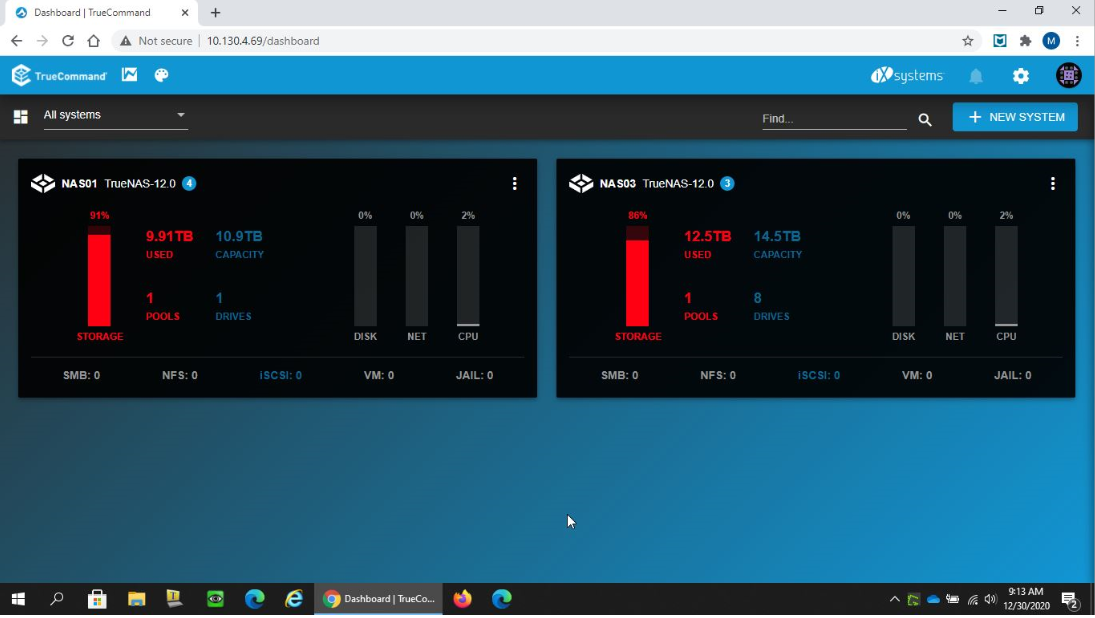Open the reports chart icon

129,75
